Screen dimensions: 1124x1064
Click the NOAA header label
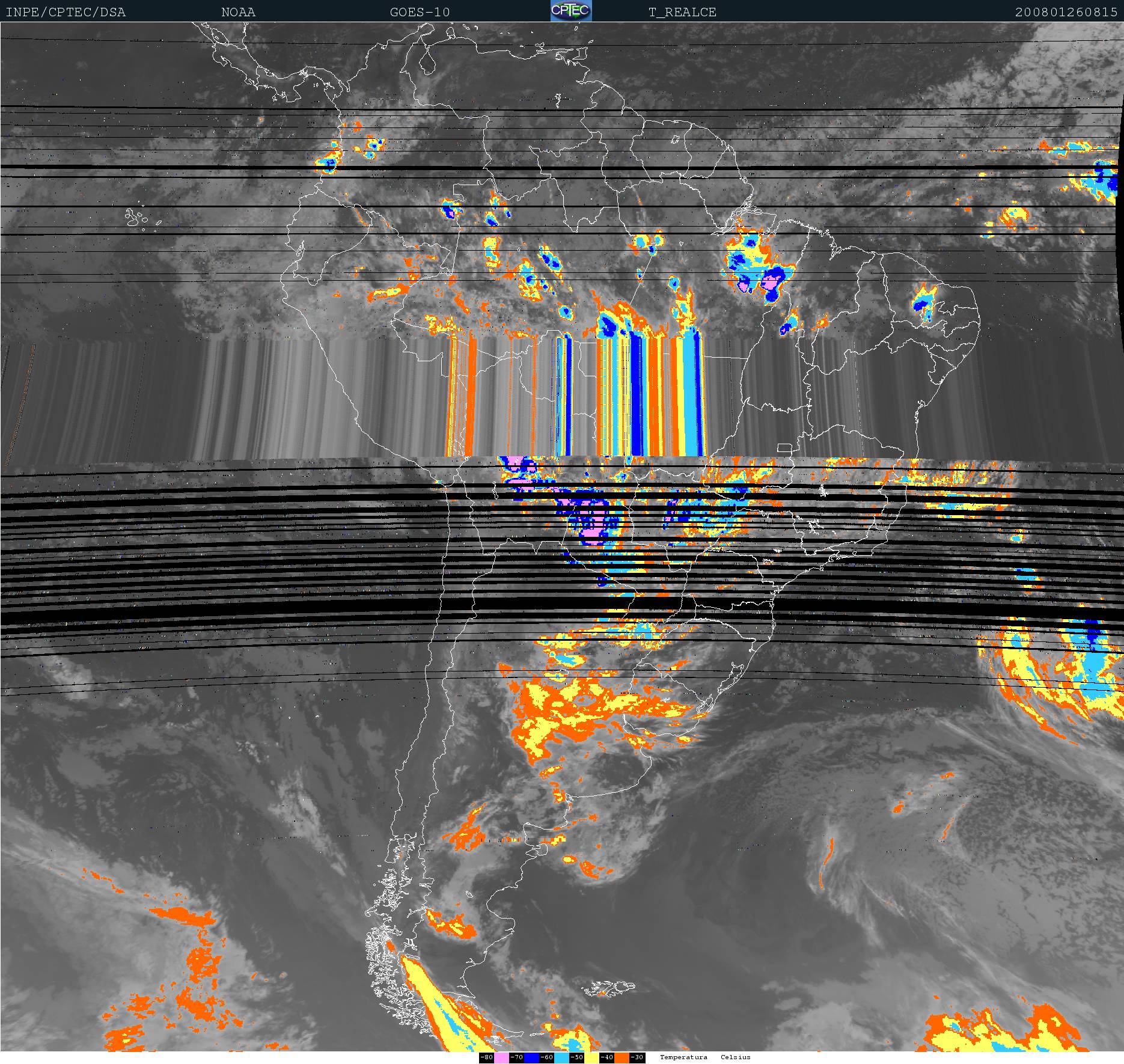tap(238, 12)
